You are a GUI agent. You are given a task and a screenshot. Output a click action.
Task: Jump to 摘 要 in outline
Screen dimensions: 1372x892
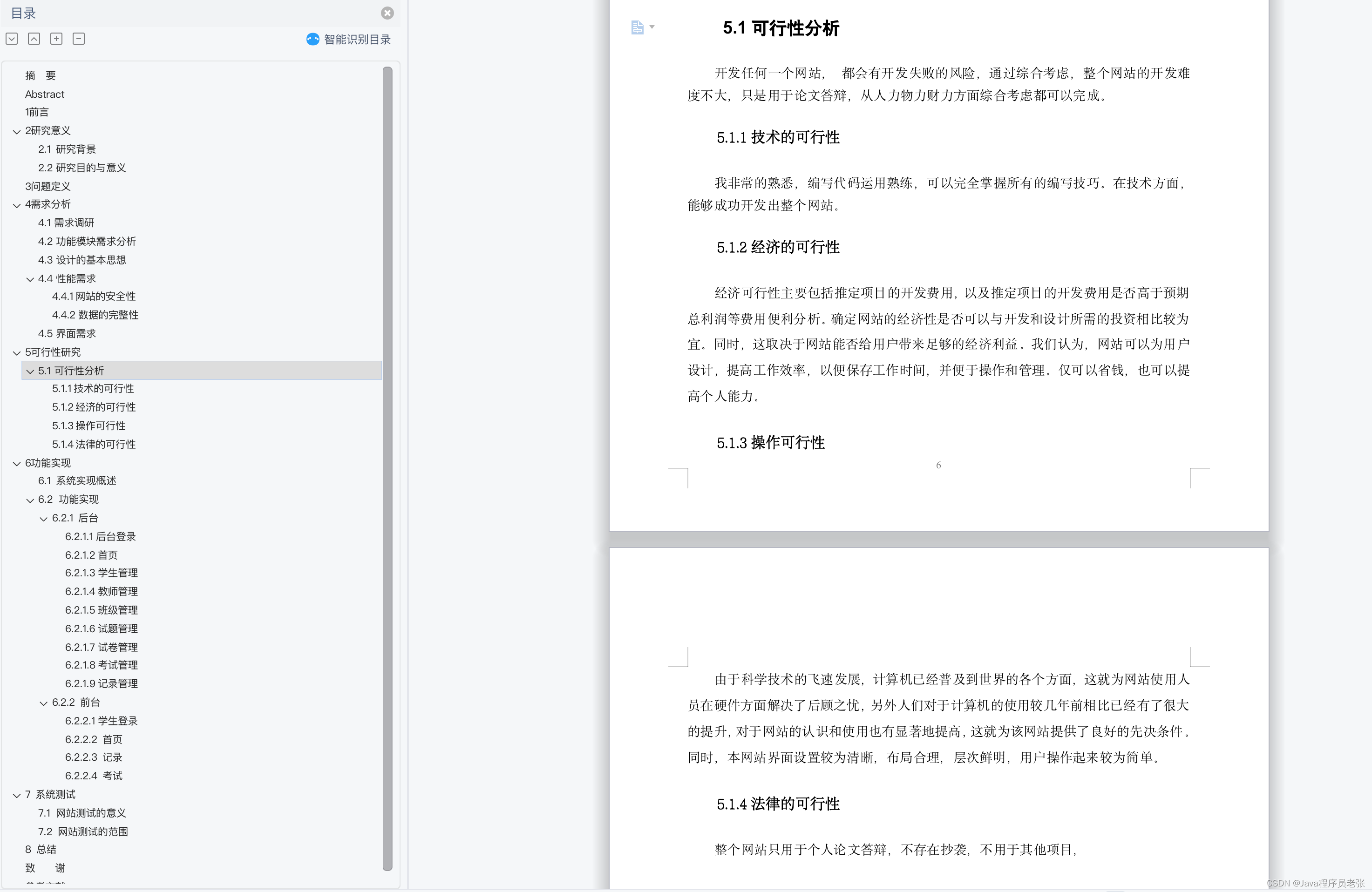41,75
